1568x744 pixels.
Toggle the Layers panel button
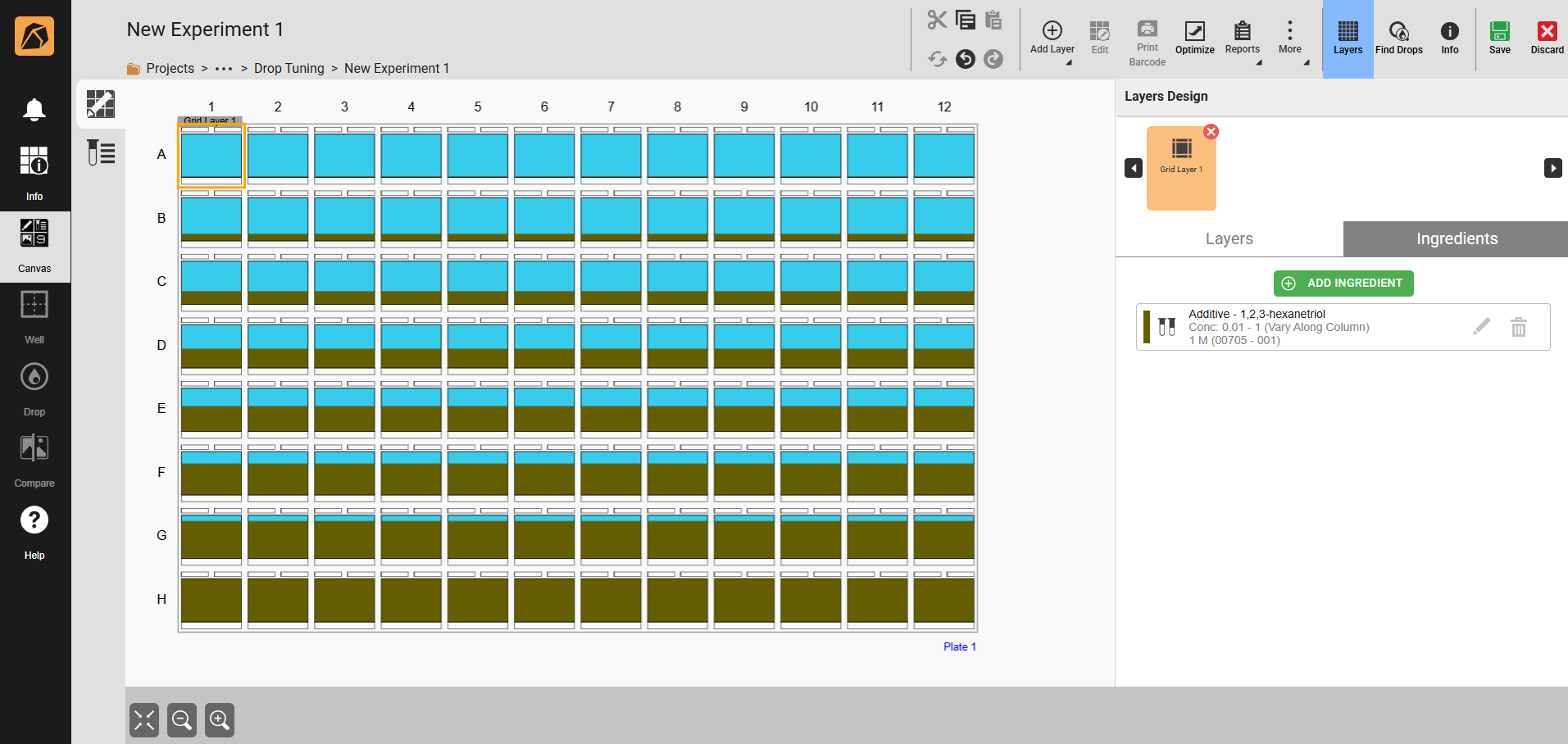(1348, 39)
